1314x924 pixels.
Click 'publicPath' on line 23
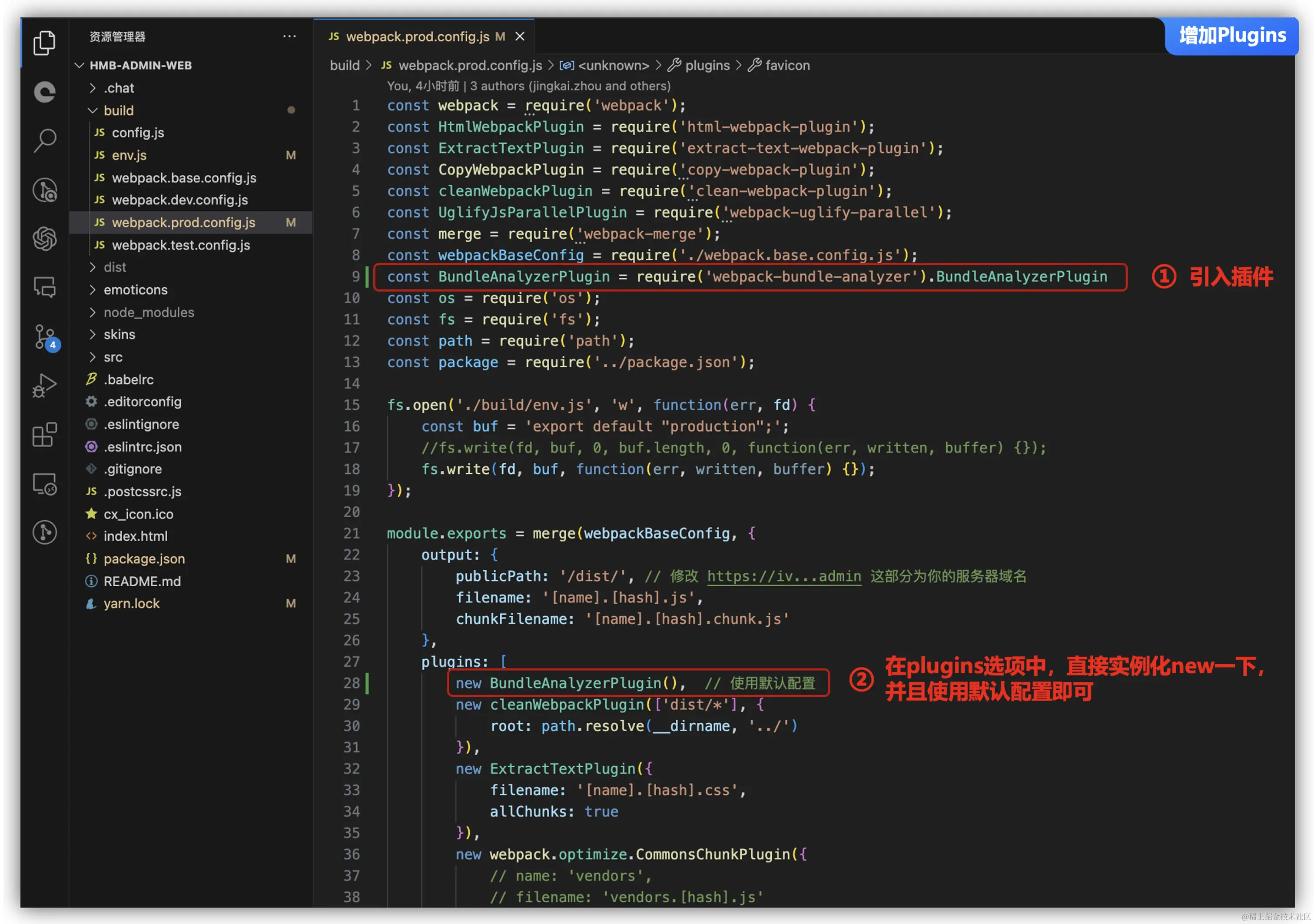point(498,576)
